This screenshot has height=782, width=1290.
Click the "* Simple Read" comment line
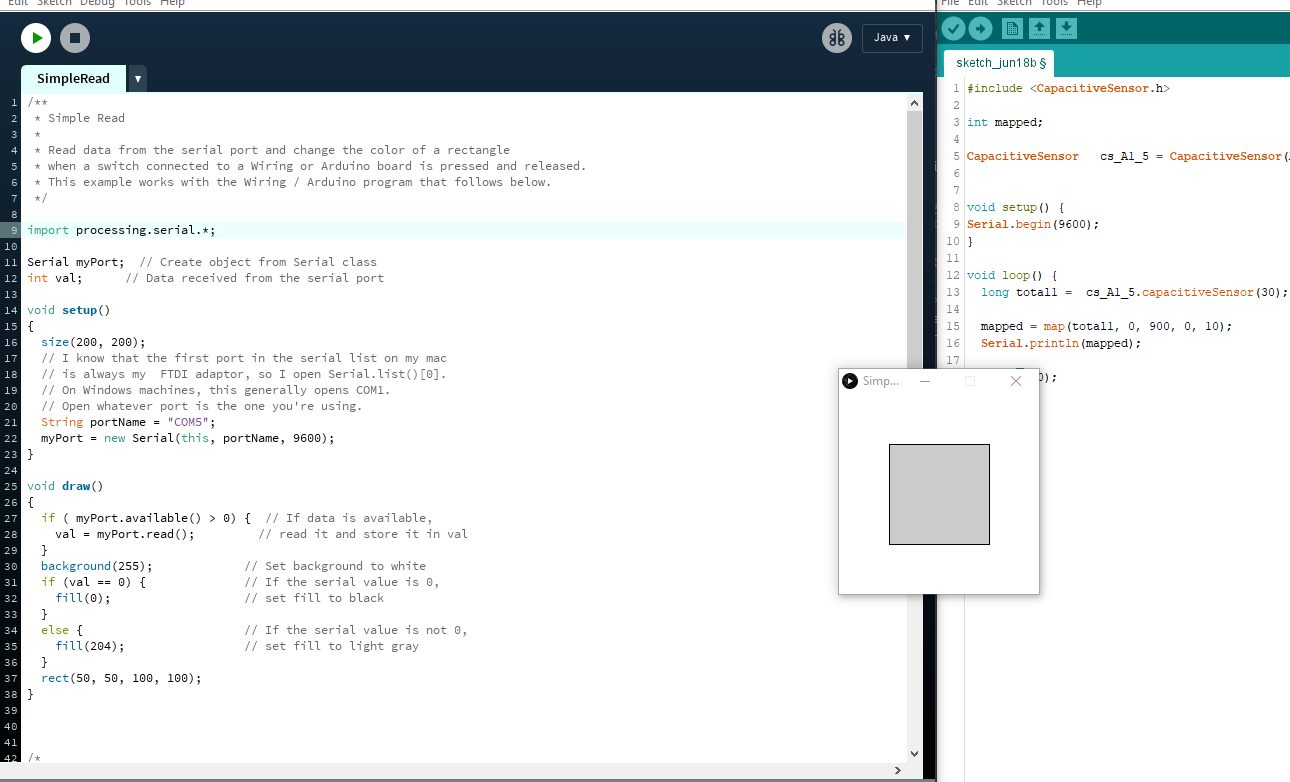pyautogui.click(x=79, y=118)
